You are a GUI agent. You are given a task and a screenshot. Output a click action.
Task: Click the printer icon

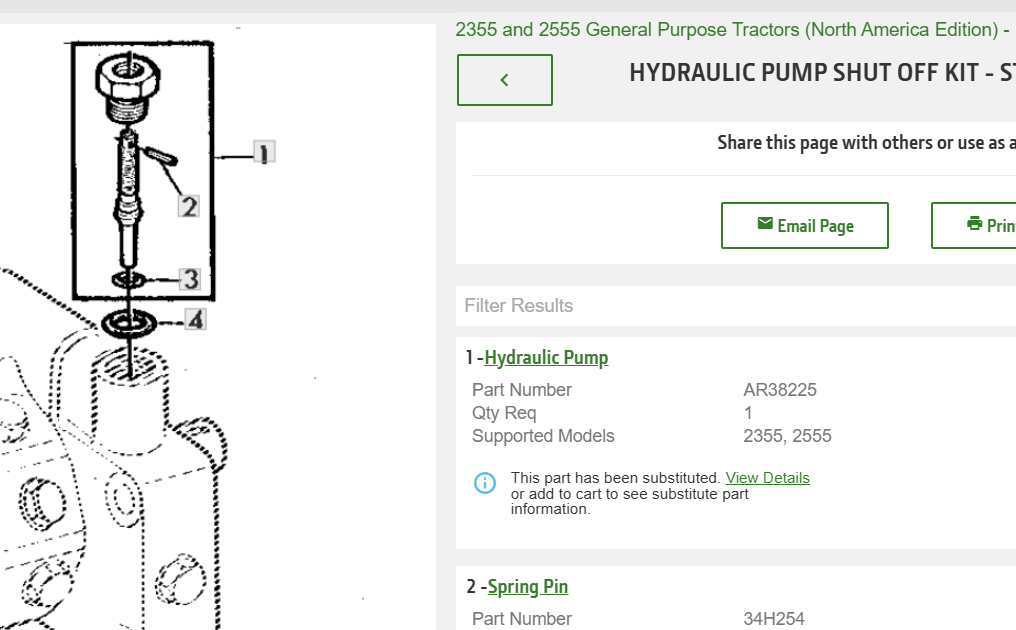(974, 224)
